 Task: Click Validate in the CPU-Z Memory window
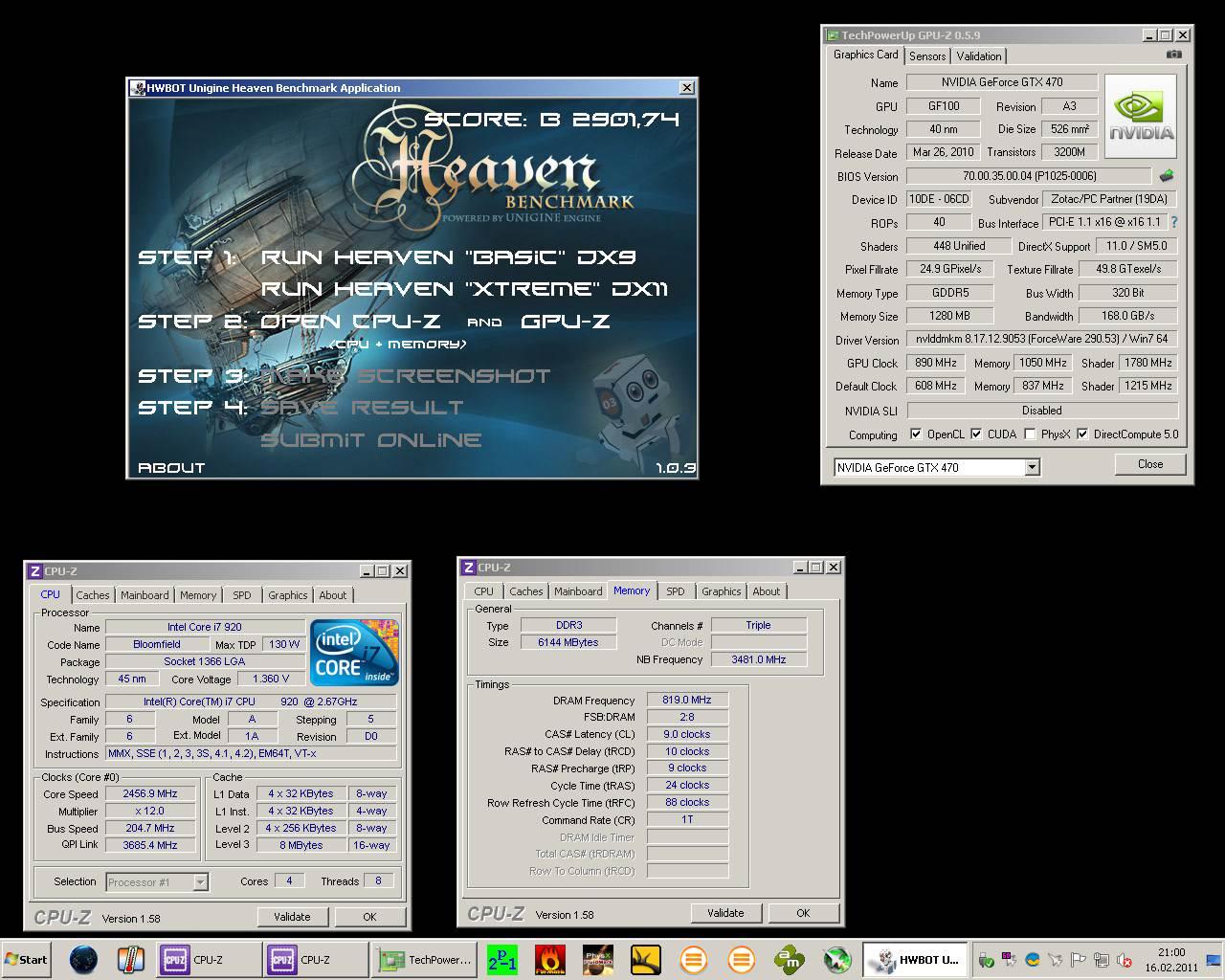pyautogui.click(x=725, y=913)
